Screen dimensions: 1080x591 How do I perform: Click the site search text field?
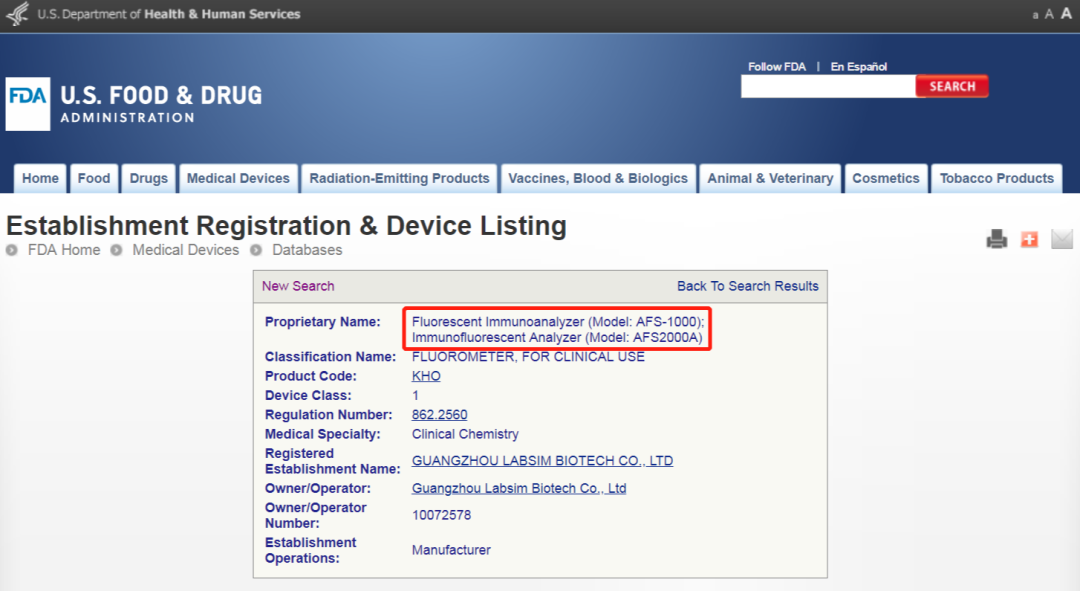pyautogui.click(x=827, y=87)
